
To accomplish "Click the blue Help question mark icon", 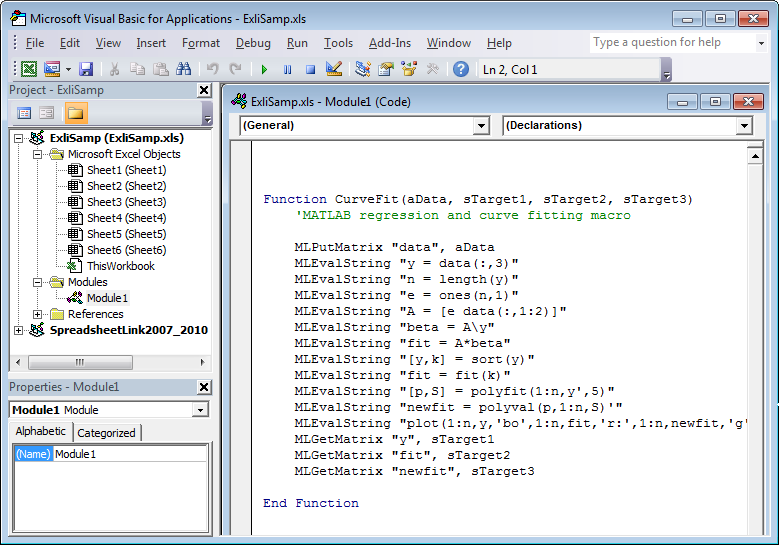I will 461,69.
